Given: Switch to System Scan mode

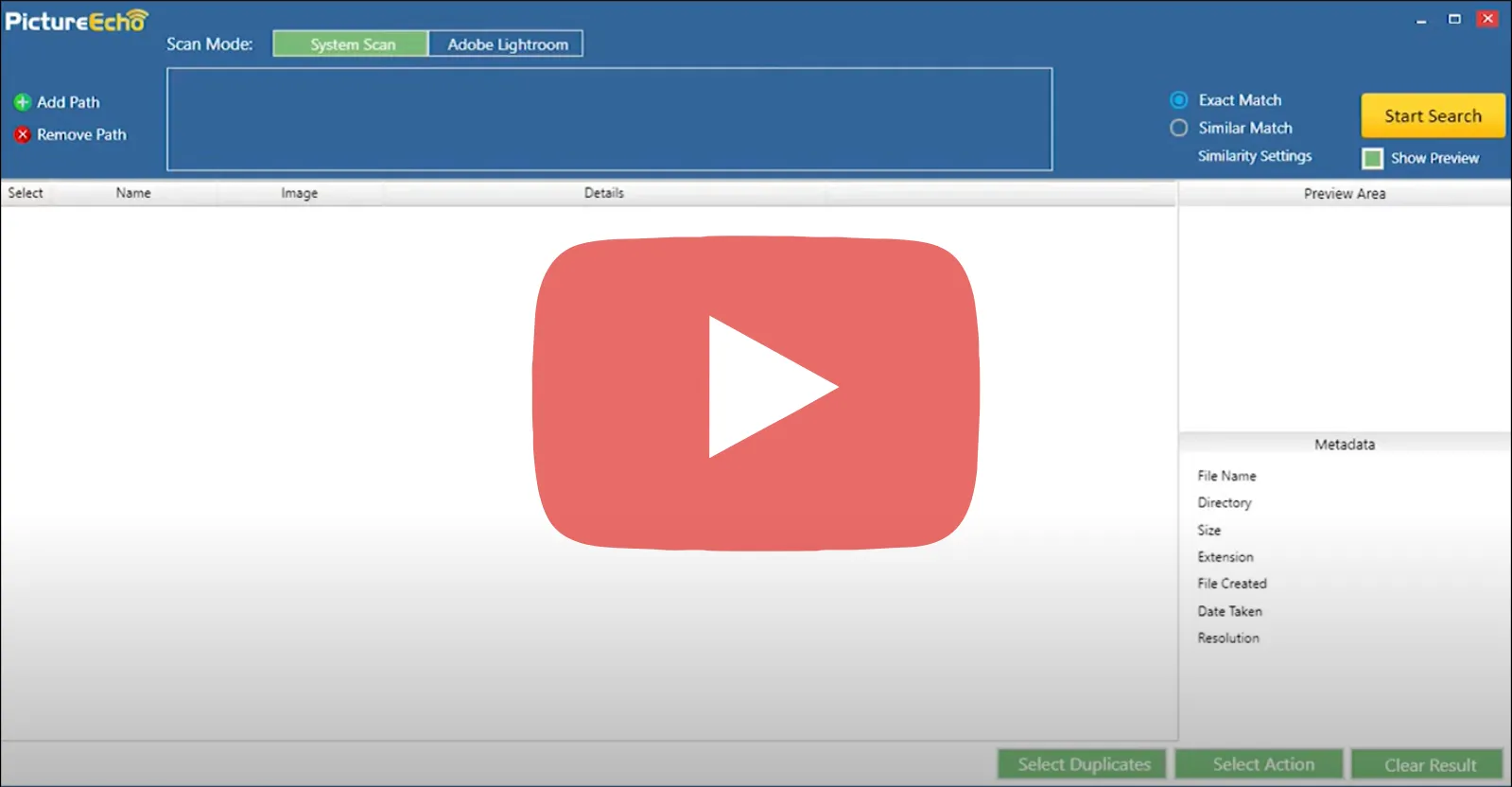Looking at the screenshot, I should click(351, 44).
